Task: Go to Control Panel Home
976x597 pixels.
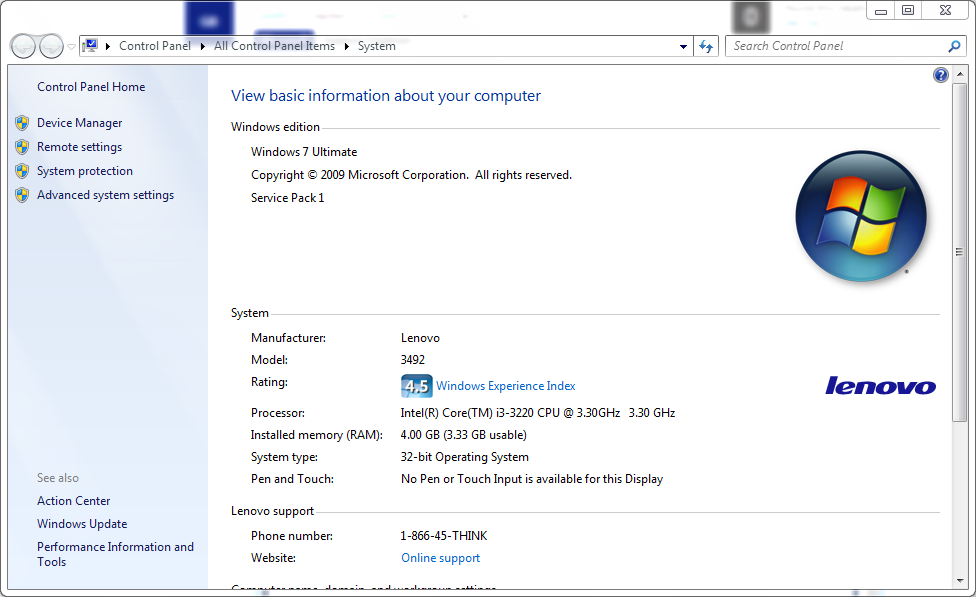Action: (x=91, y=87)
